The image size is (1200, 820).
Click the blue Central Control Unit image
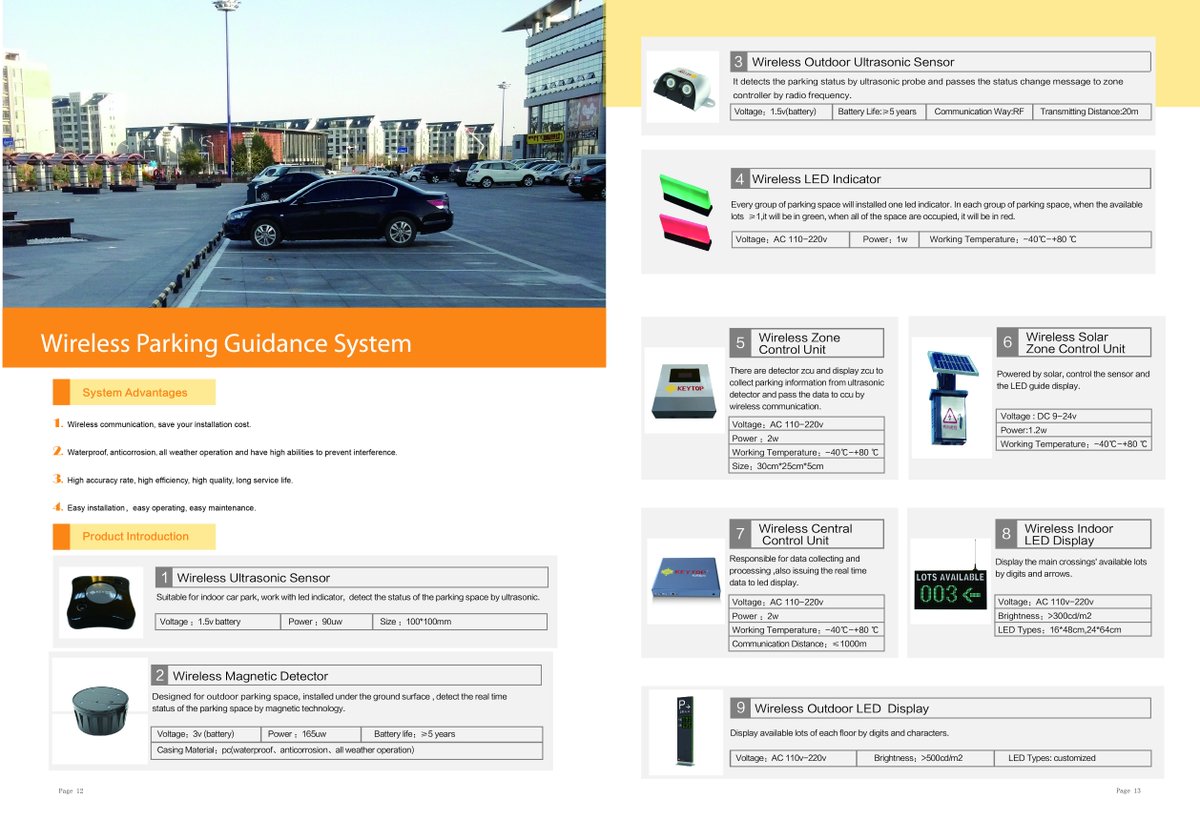(685, 581)
